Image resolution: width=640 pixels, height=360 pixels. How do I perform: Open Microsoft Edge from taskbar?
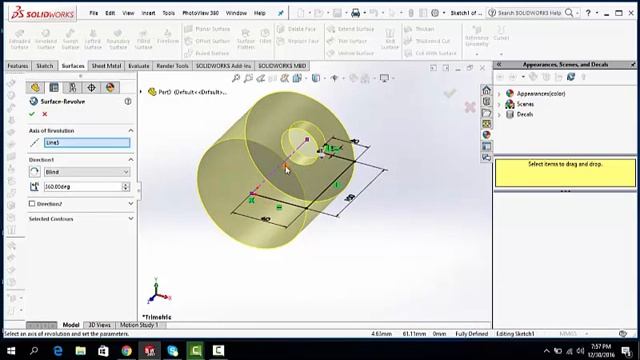pyautogui.click(x=58, y=351)
